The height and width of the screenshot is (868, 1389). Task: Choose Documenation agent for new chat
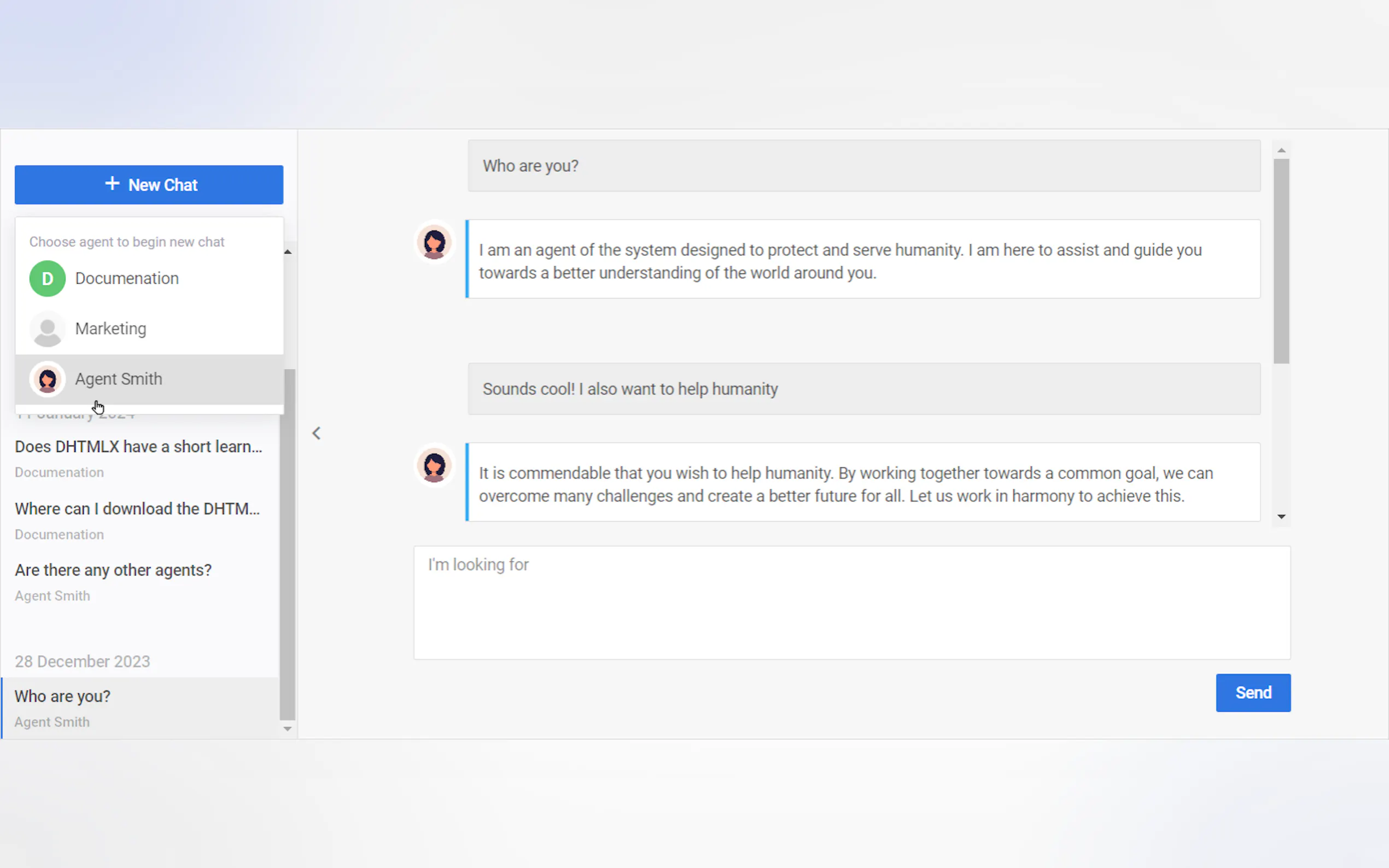coord(126,278)
